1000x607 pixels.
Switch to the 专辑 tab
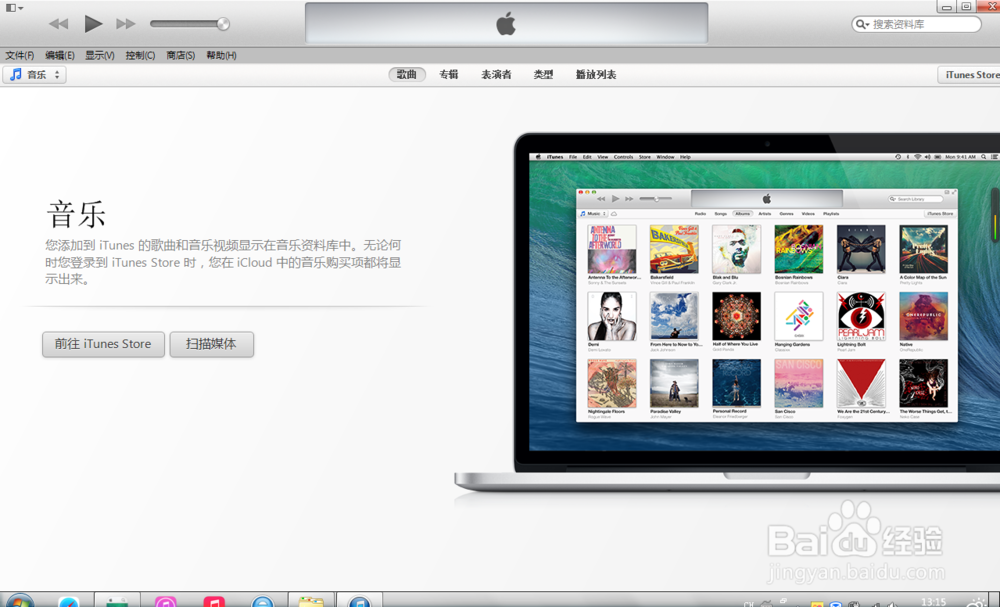tap(449, 75)
